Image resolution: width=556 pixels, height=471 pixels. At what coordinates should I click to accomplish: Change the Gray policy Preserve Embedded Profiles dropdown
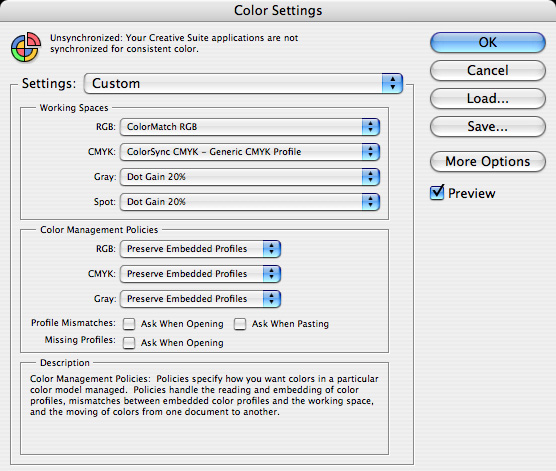pos(200,299)
